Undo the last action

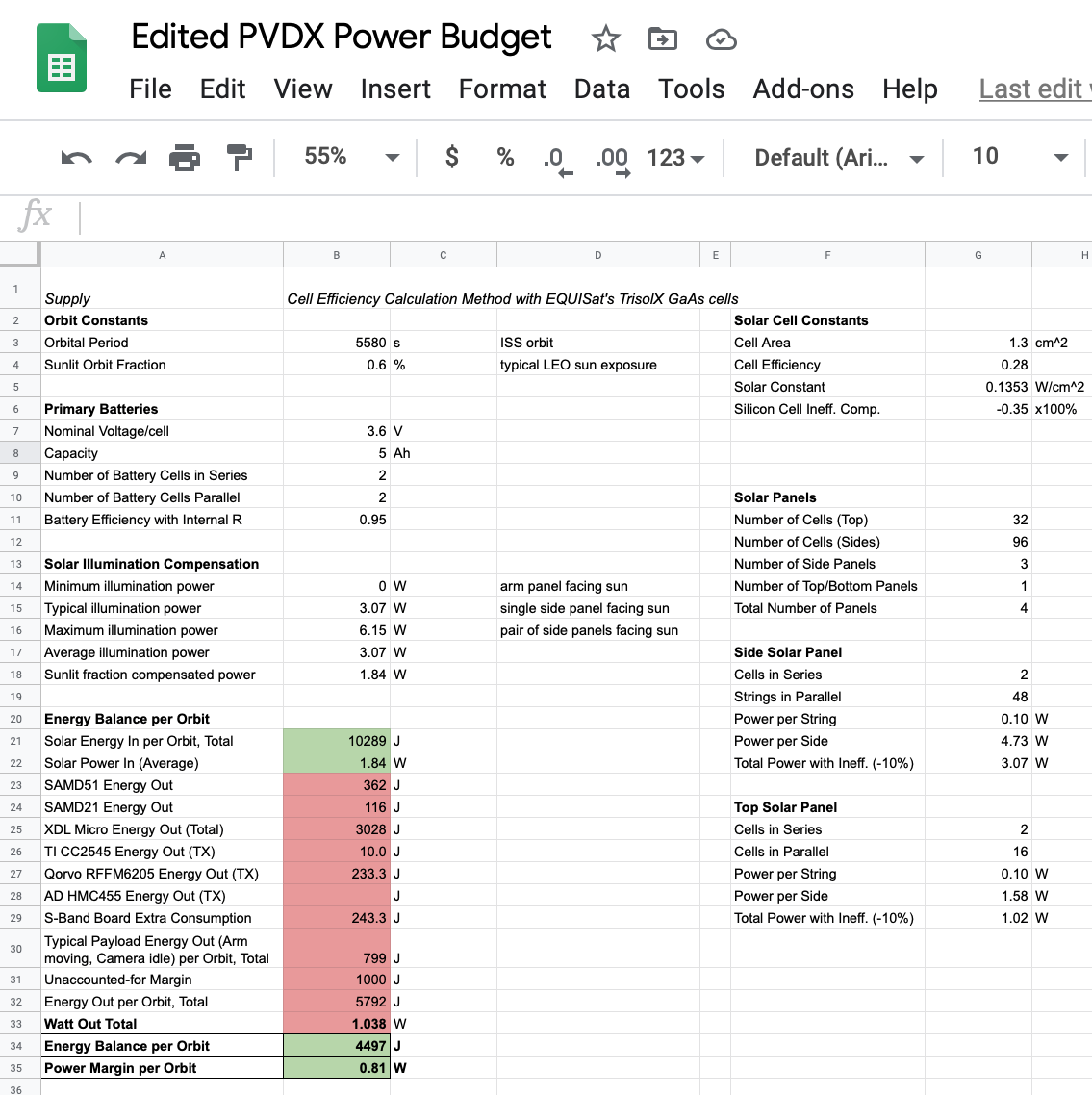pos(76,158)
